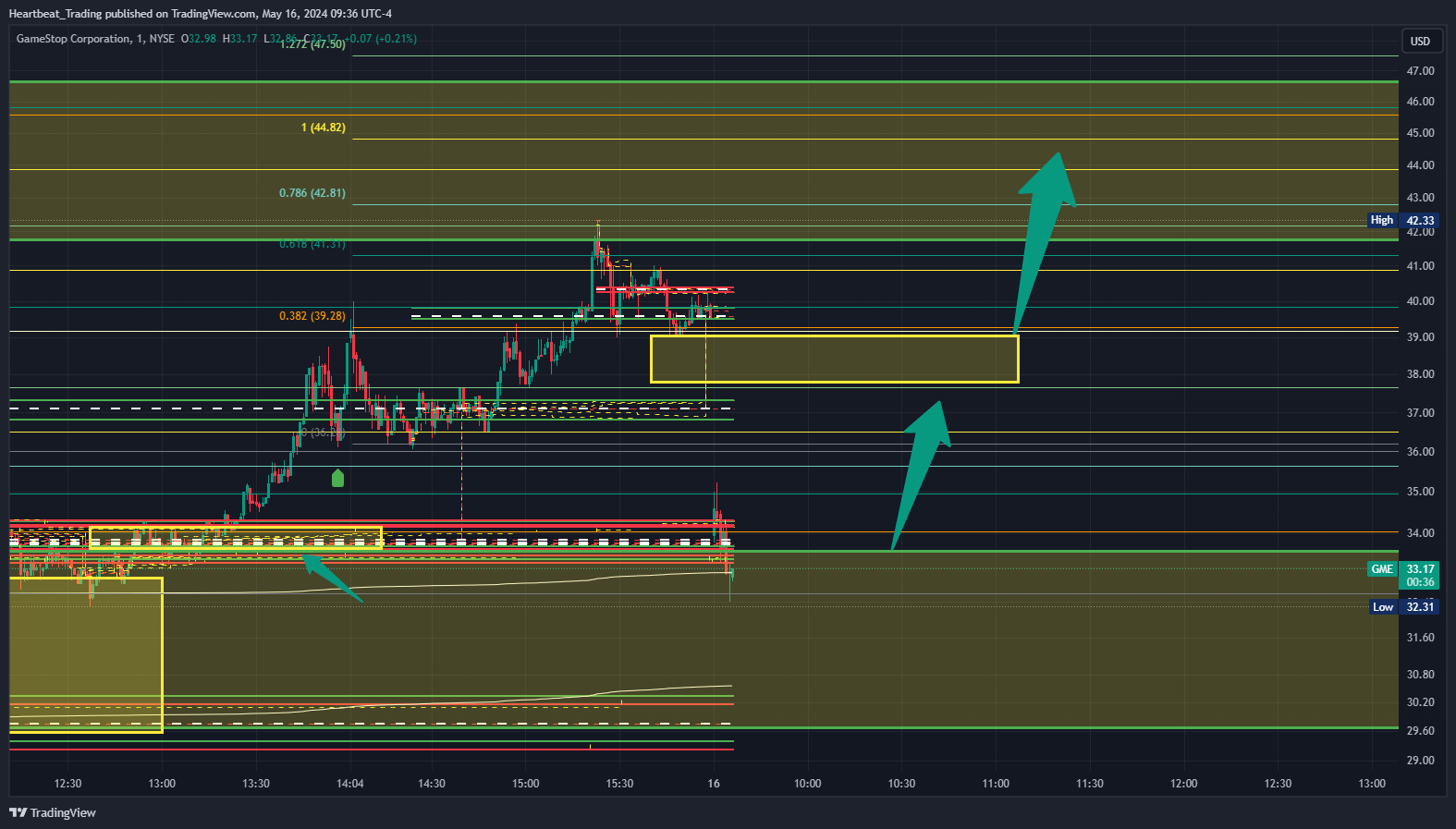Image resolution: width=1456 pixels, height=829 pixels.
Task: Click the GME 33.17 last price label
Action: (1402, 575)
